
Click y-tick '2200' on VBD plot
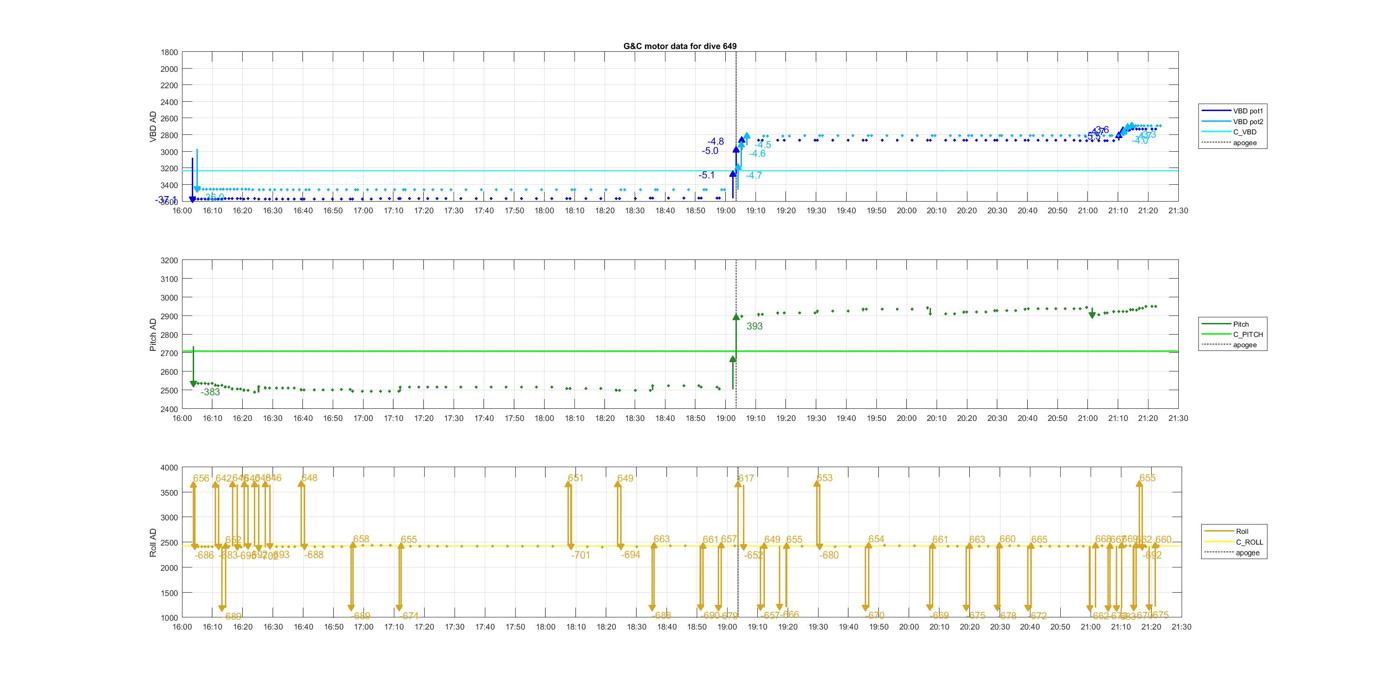click(168, 85)
